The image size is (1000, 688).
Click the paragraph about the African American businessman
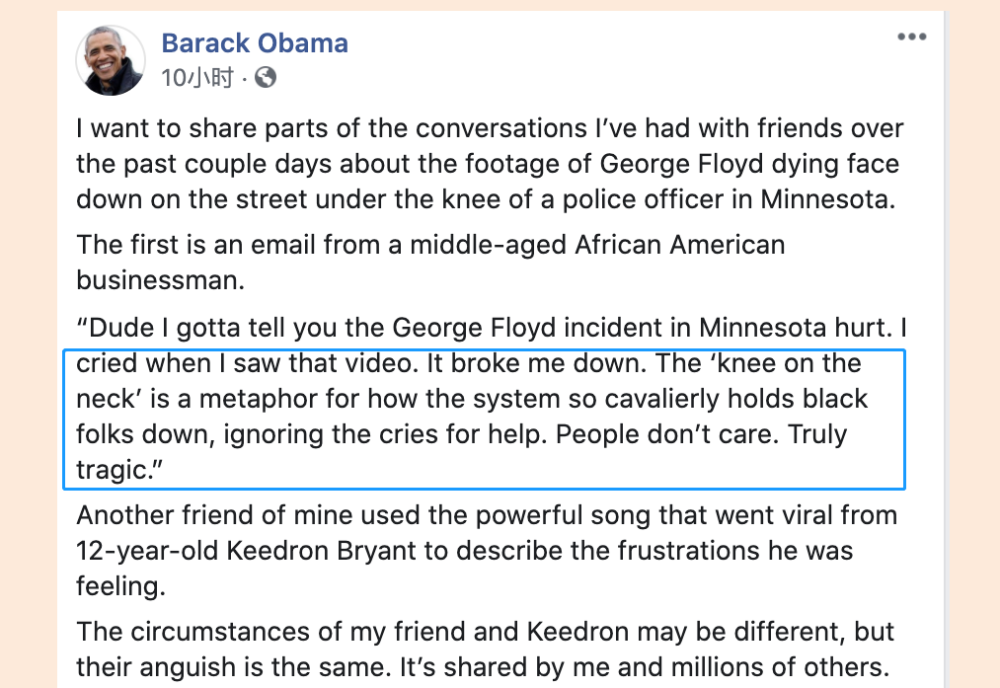click(x=430, y=262)
